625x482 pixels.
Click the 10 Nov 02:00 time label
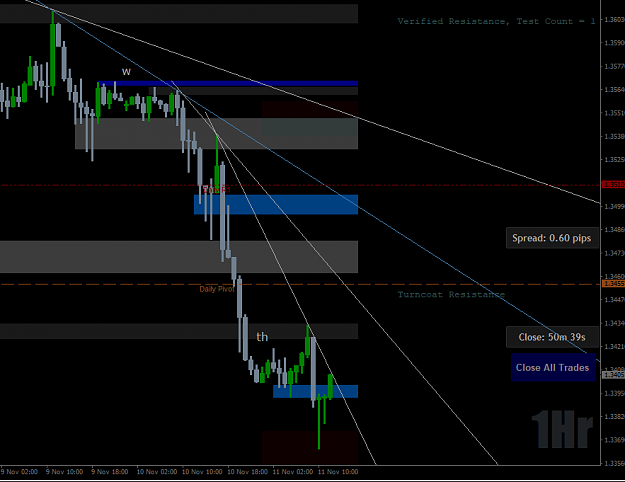tap(157, 472)
